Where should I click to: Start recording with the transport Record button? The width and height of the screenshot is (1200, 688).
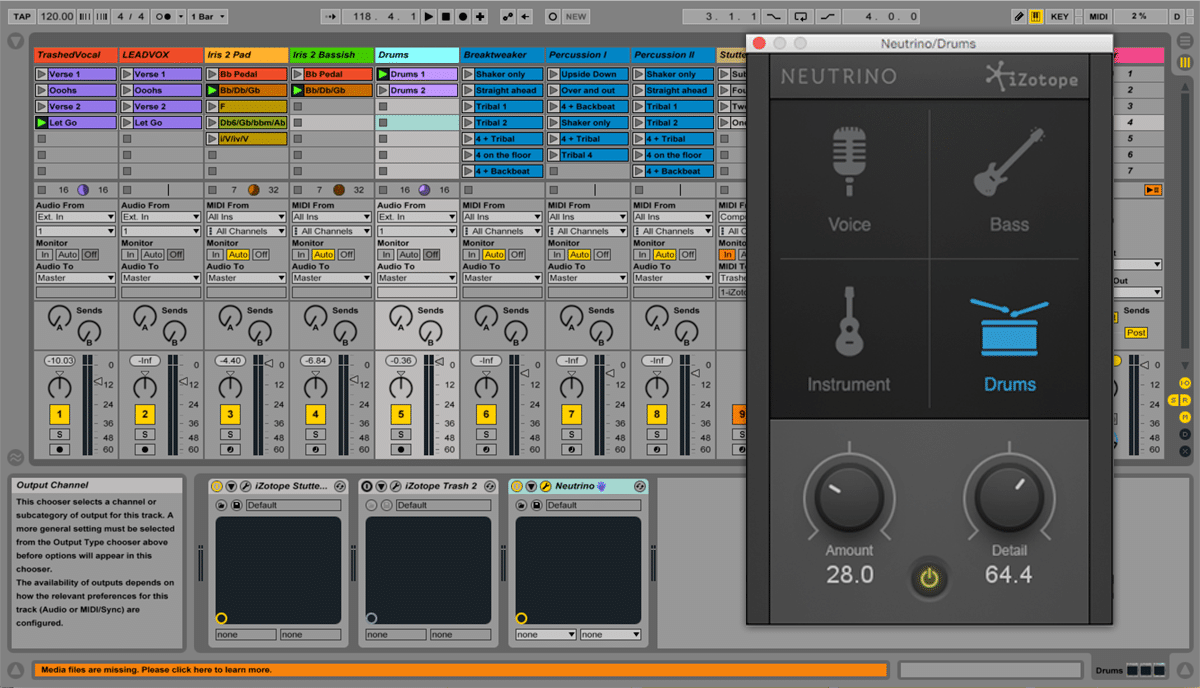463,17
